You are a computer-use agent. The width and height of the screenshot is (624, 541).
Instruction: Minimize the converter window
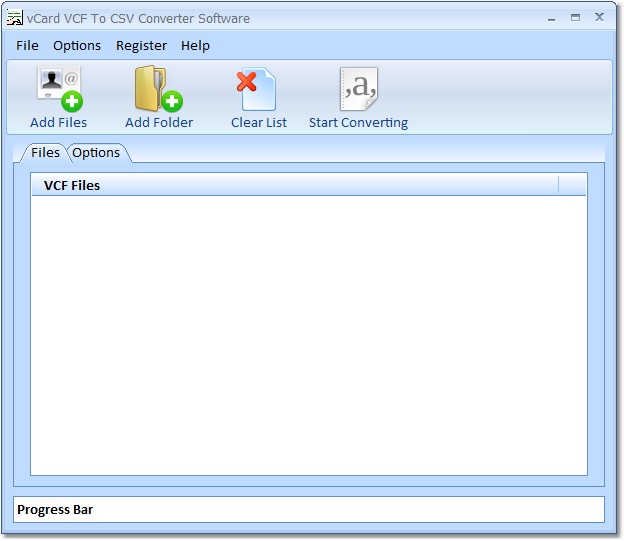click(552, 18)
